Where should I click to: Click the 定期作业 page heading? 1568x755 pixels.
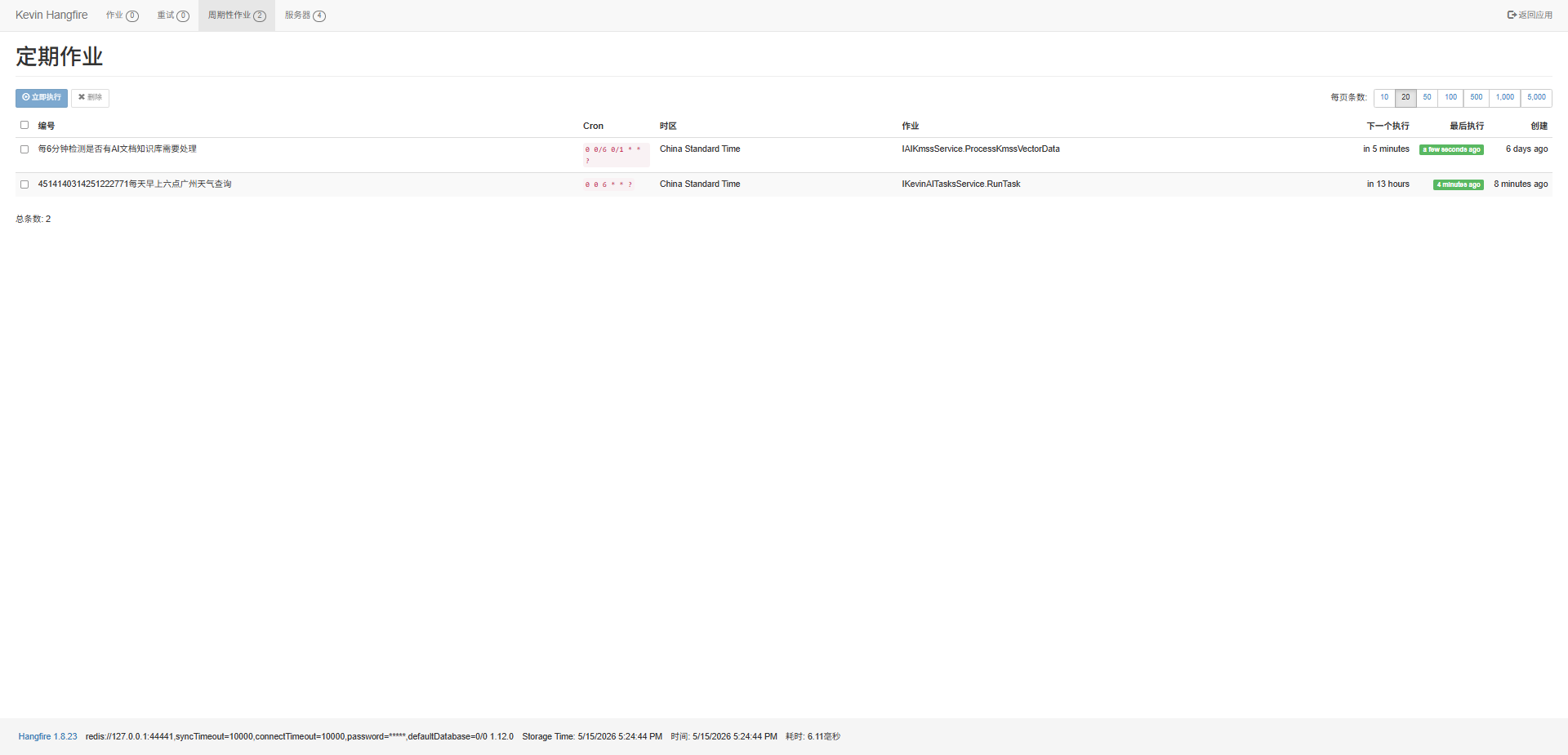tap(60, 56)
